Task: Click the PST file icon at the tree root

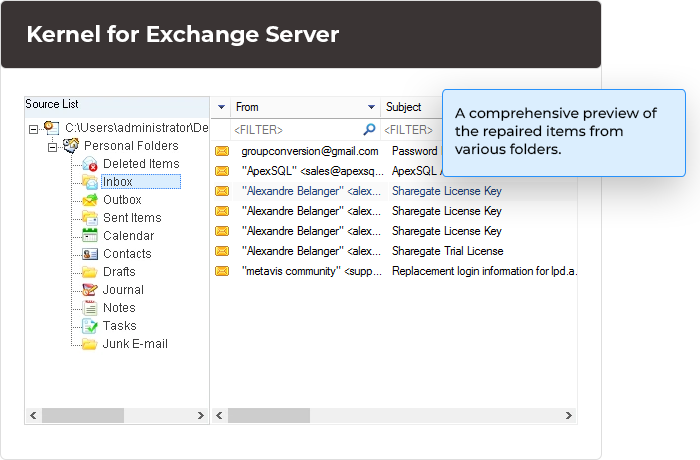Action: [x=51, y=128]
